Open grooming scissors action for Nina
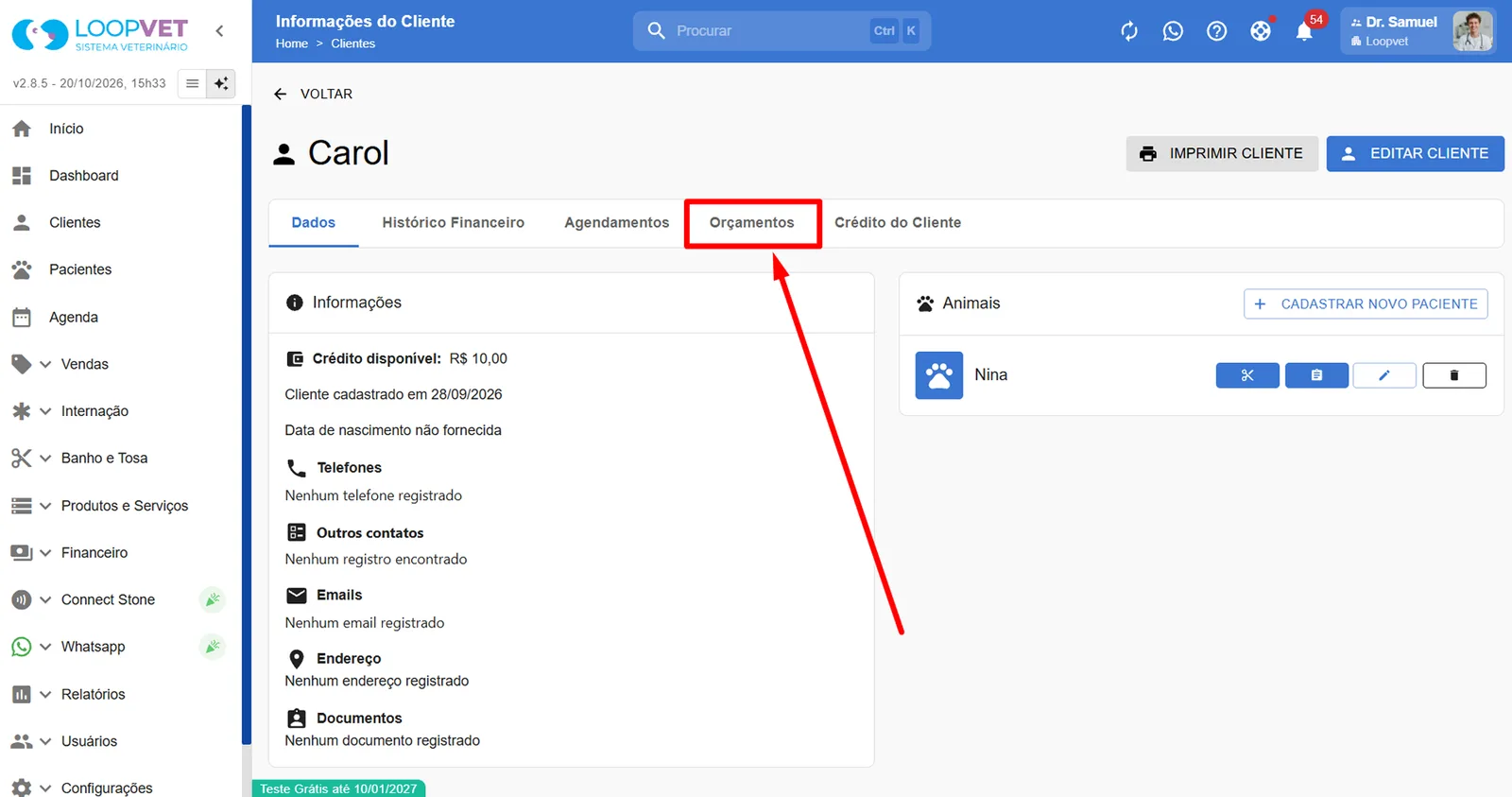Viewport: 1512px width, 797px height. click(x=1247, y=375)
